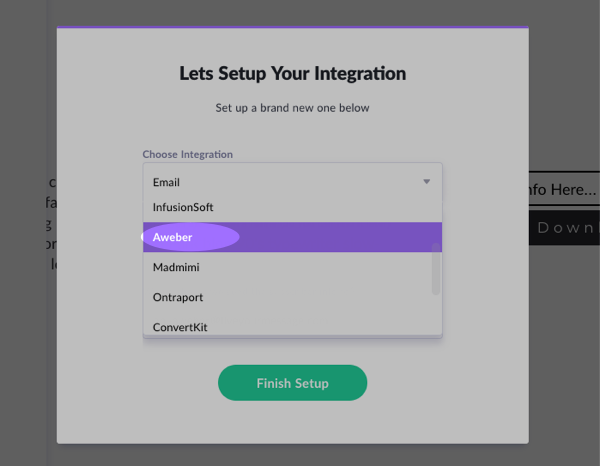Screen dimensions: 600x466
Task: Select InfusionSoft from the integration list
Action: click(183, 207)
